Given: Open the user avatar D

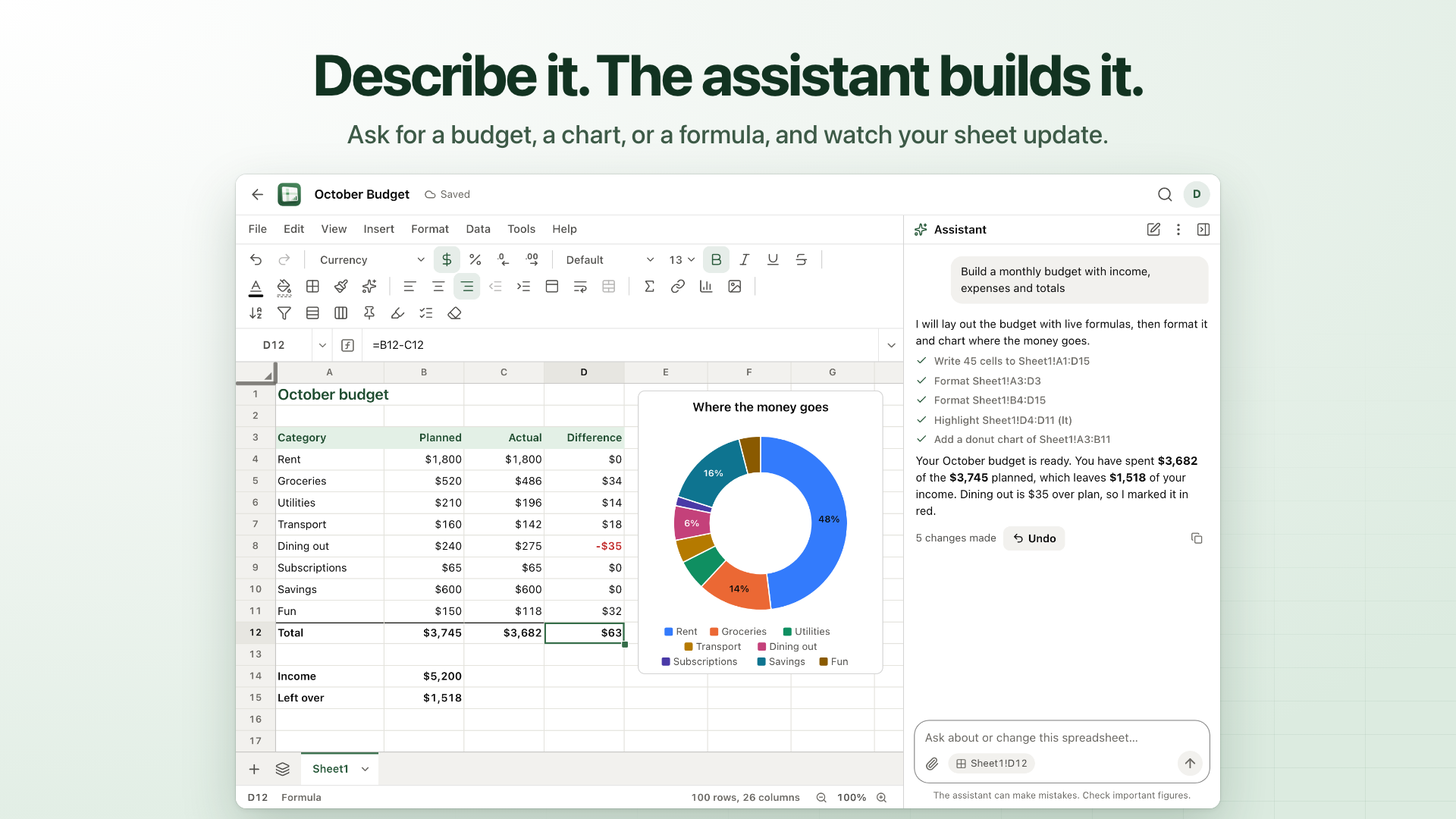Looking at the screenshot, I should tap(1197, 194).
